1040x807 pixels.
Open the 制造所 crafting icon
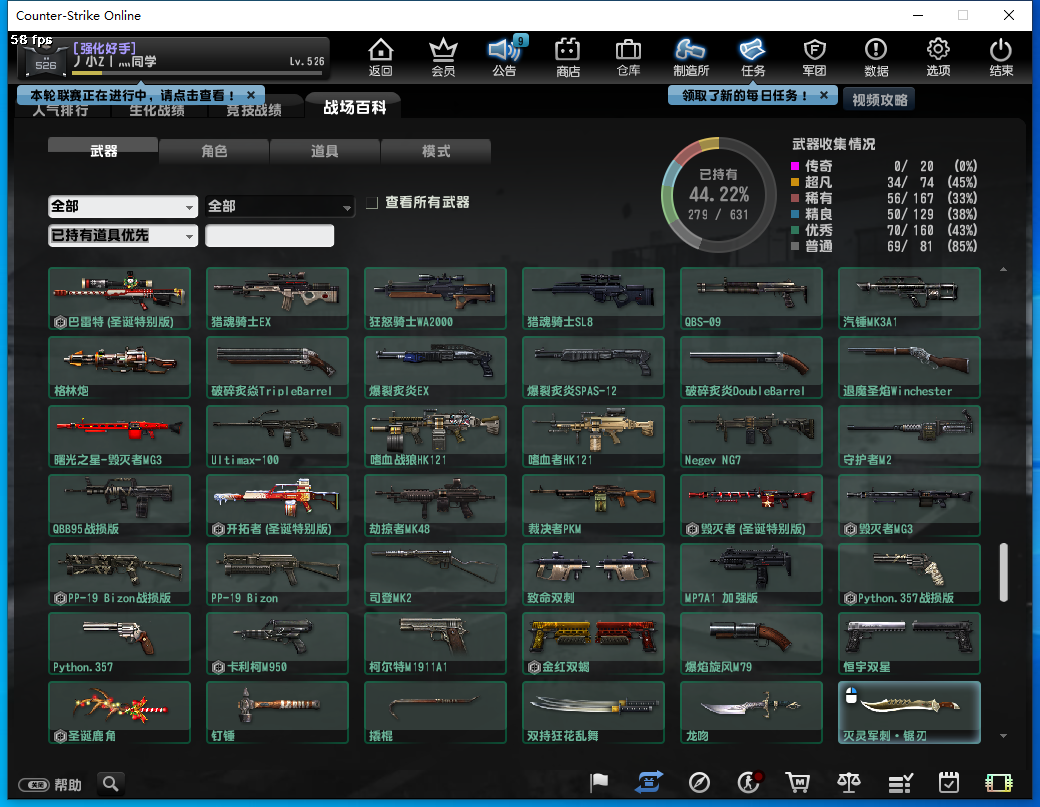point(690,56)
